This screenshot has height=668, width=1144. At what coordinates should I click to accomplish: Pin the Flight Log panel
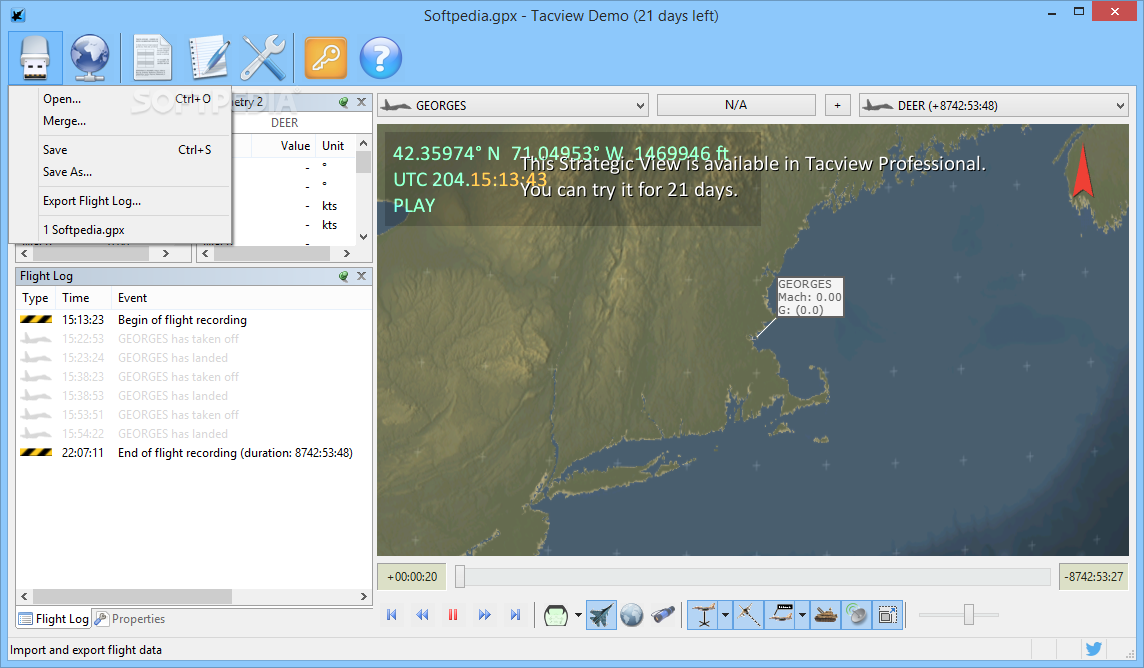[344, 276]
